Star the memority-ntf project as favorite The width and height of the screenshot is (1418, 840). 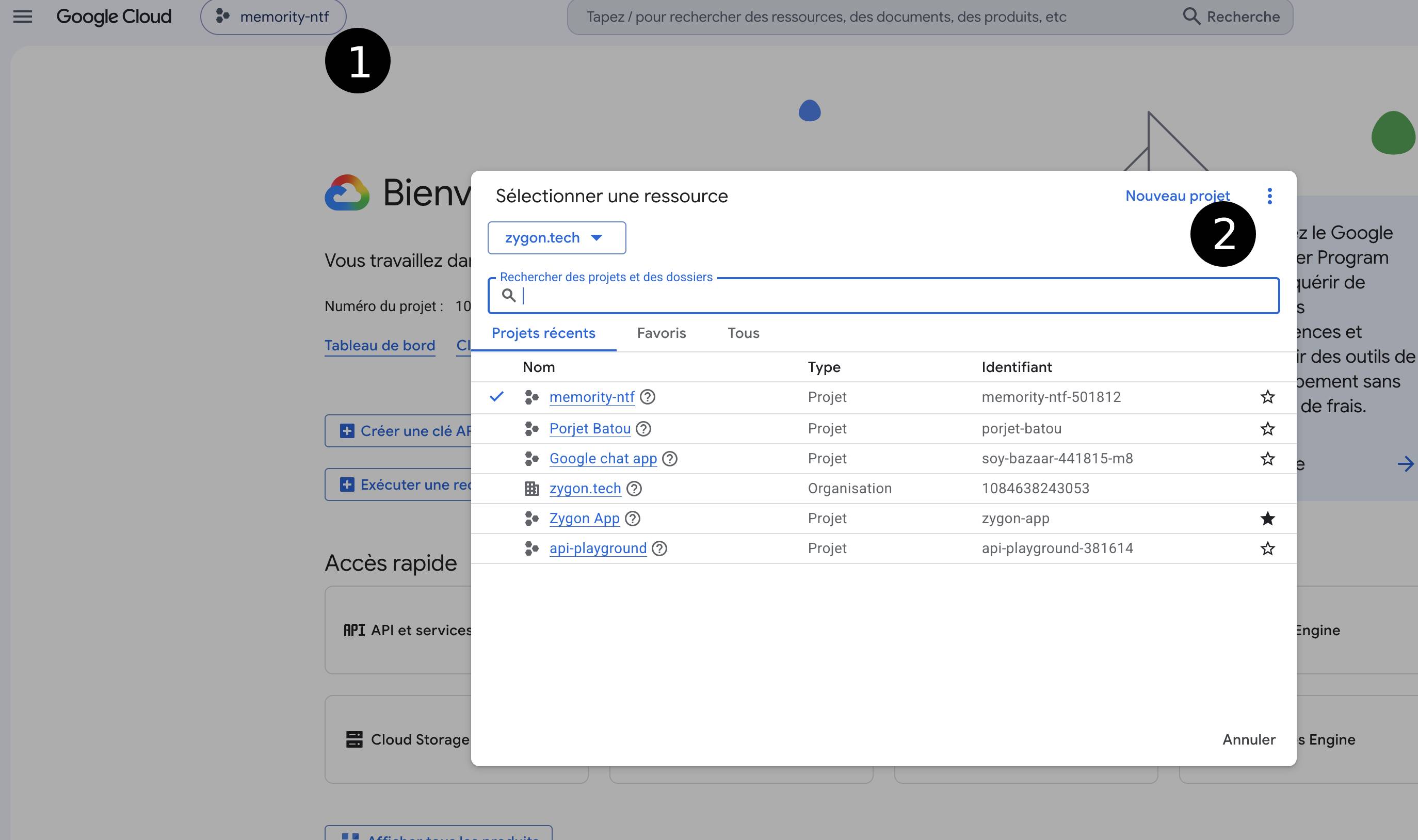click(x=1267, y=397)
